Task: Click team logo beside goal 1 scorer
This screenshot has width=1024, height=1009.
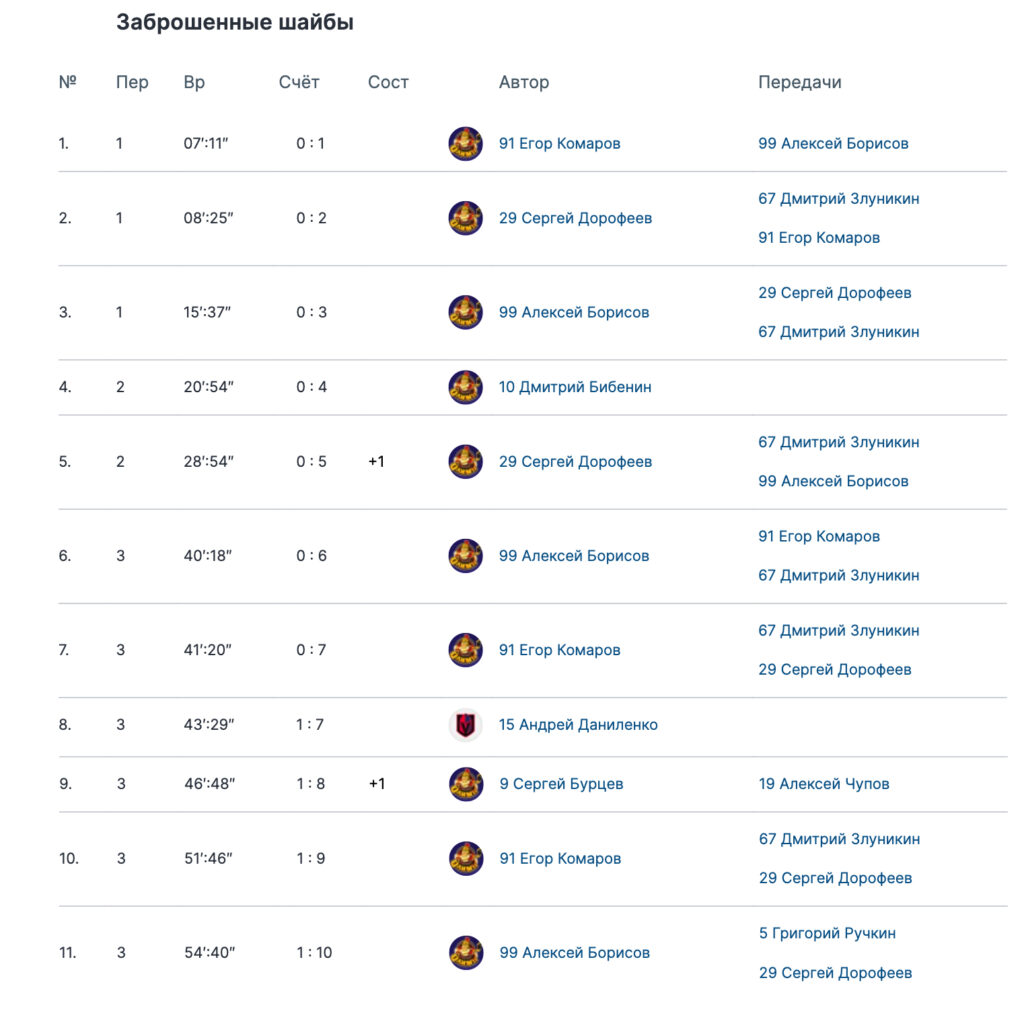Action: click(466, 144)
